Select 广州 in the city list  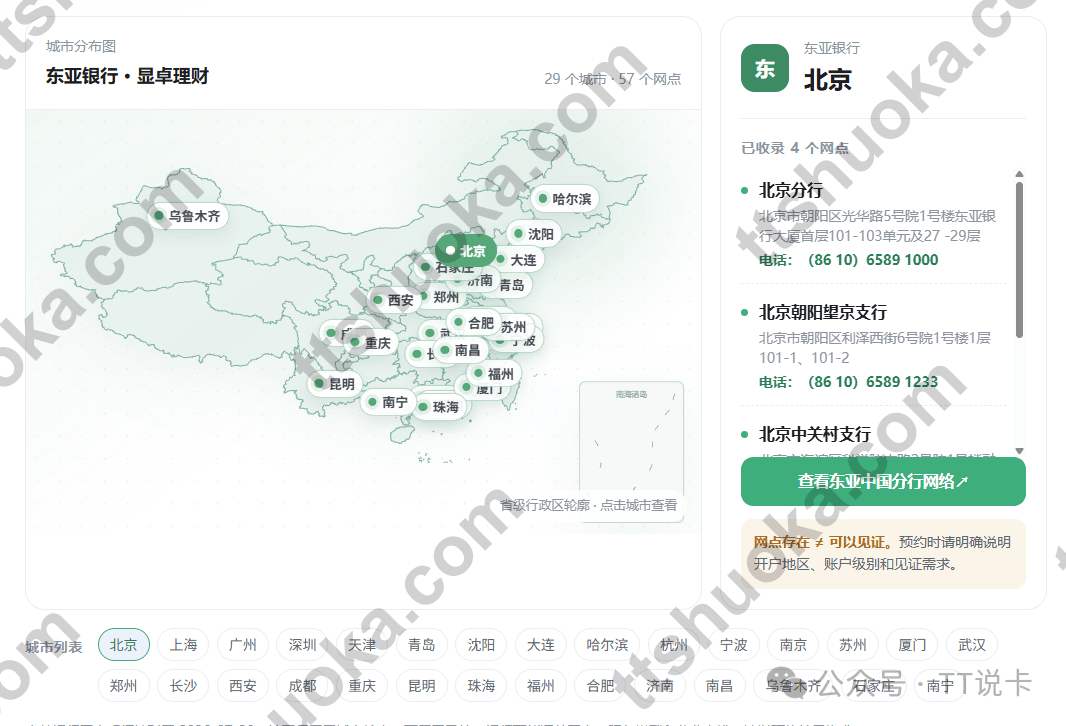(x=243, y=644)
